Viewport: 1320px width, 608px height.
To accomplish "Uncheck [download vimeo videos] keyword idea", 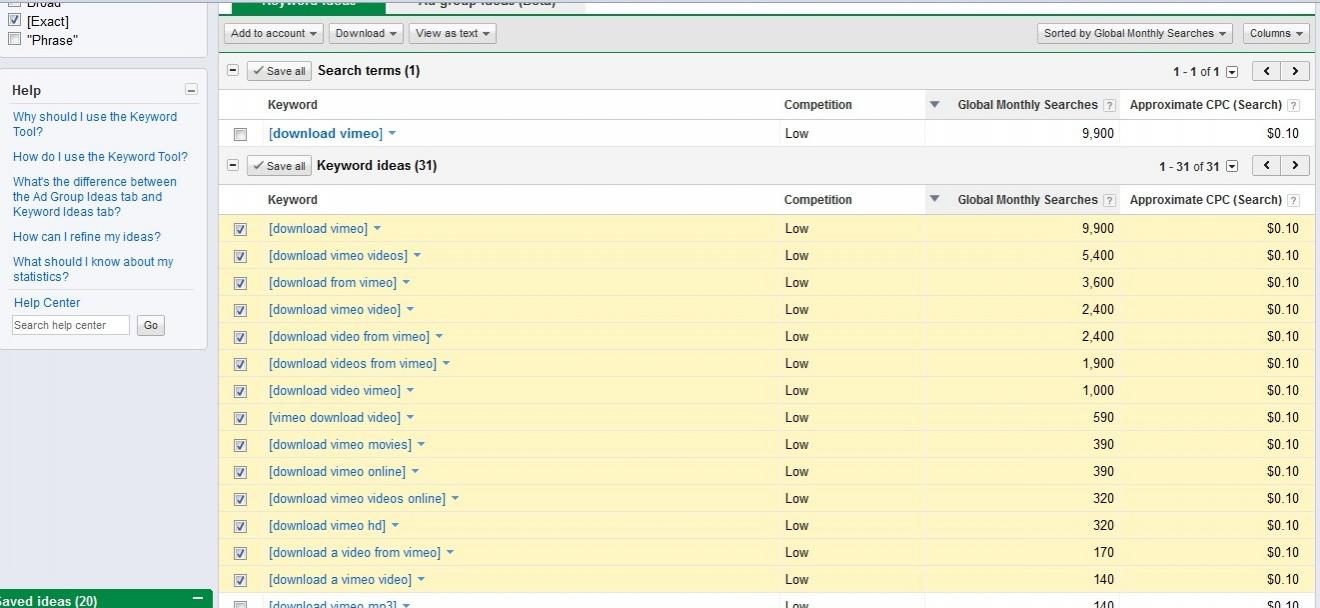I will (240, 256).
